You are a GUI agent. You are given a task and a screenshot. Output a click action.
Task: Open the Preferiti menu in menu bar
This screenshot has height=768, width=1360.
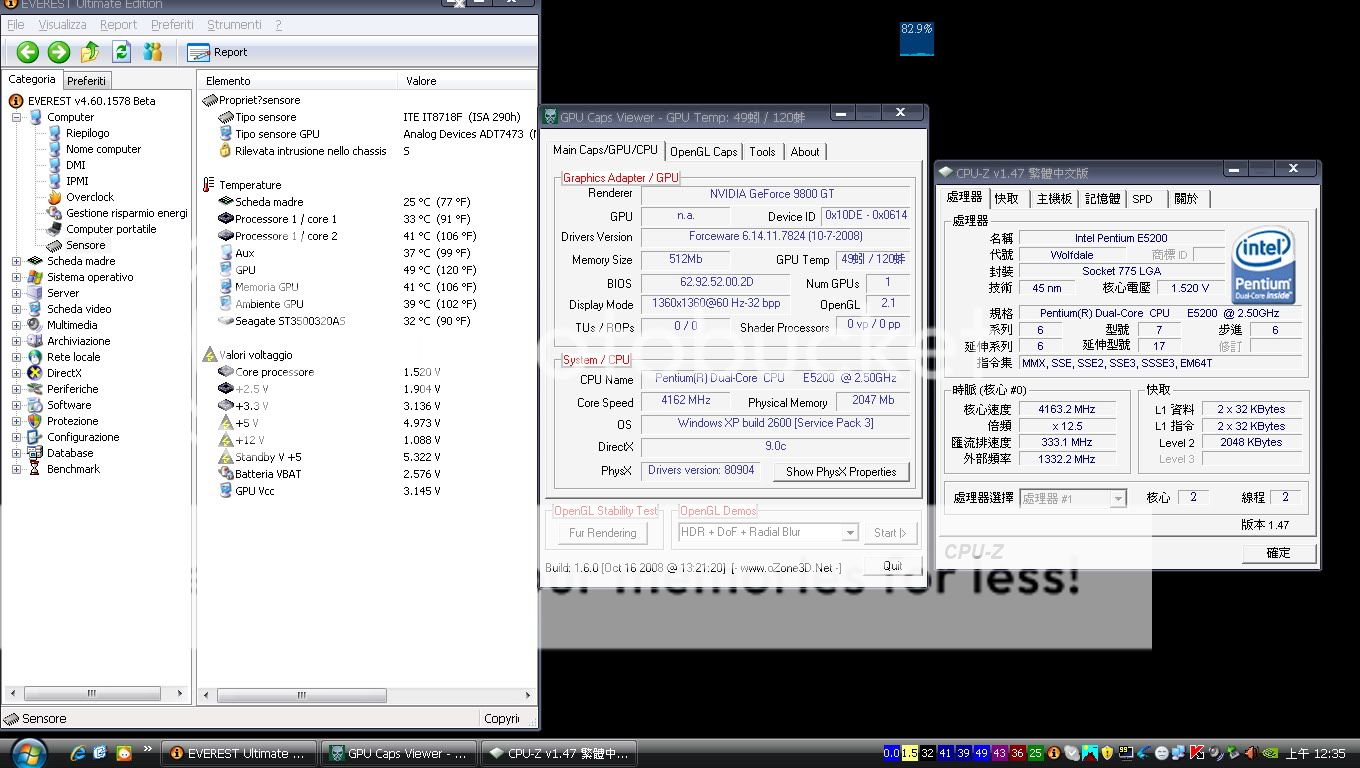click(172, 25)
